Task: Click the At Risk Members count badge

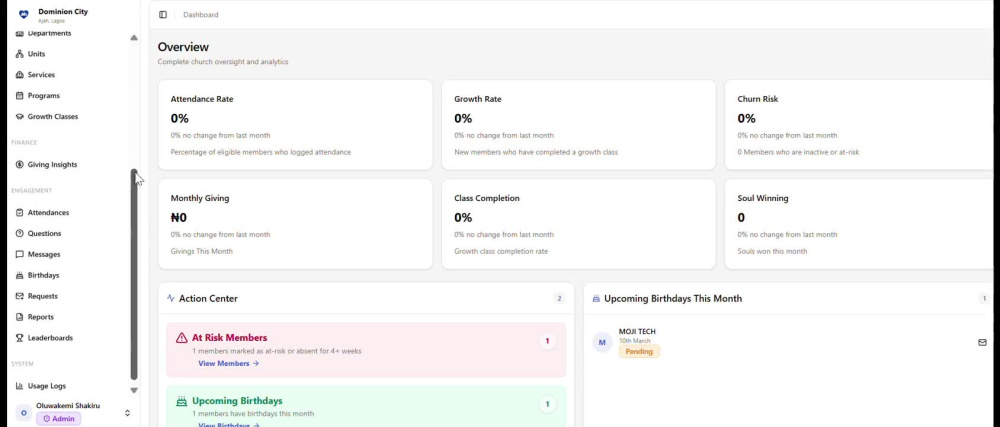Action: tap(547, 341)
